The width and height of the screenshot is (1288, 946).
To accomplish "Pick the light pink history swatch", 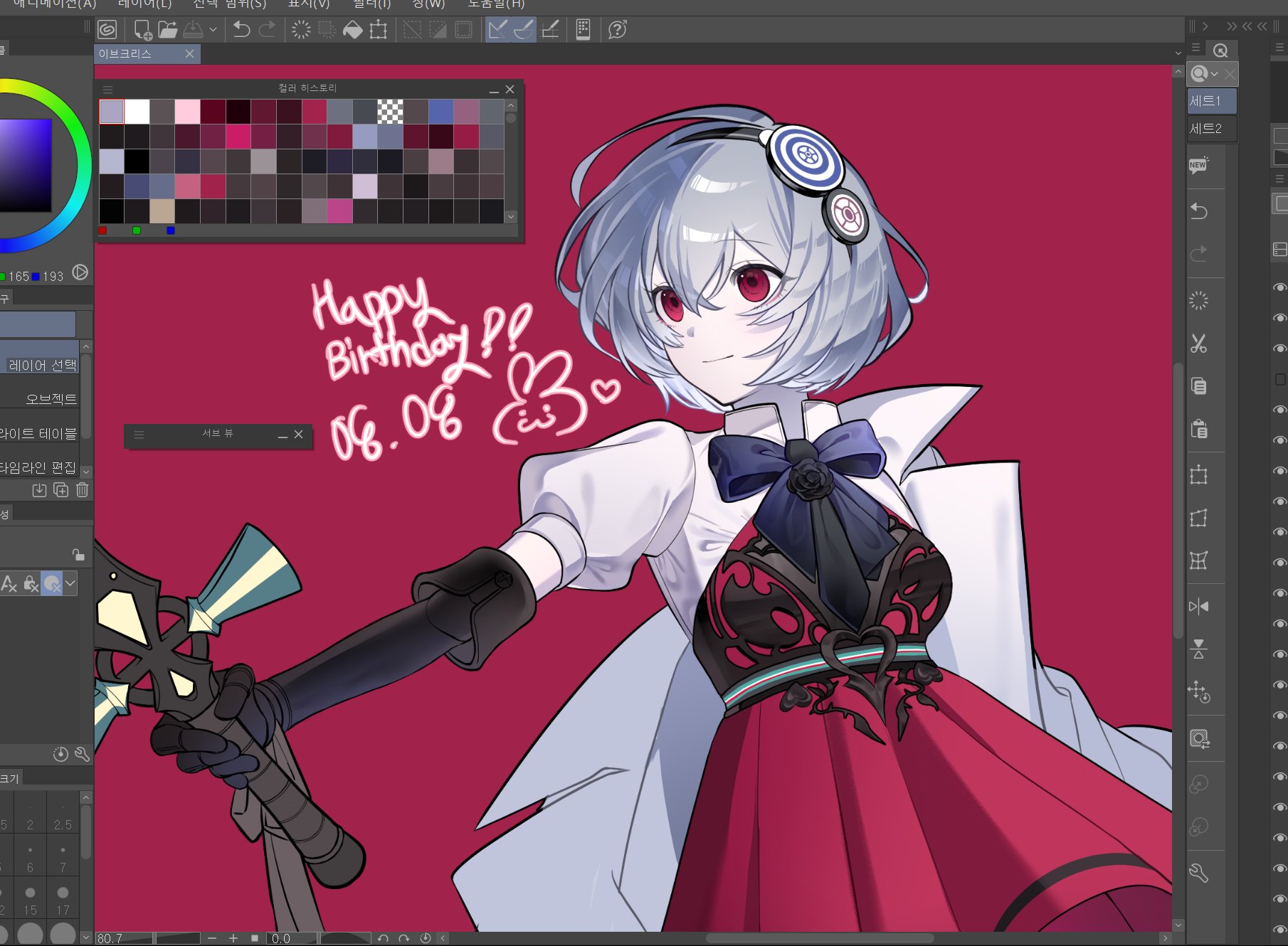I will click(188, 112).
